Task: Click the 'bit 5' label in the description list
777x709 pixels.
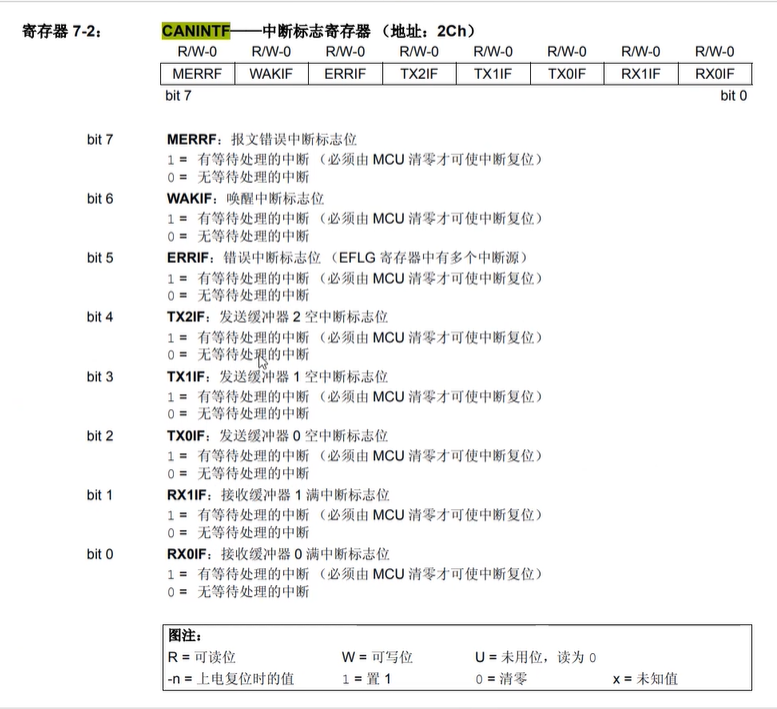Action: coord(100,258)
